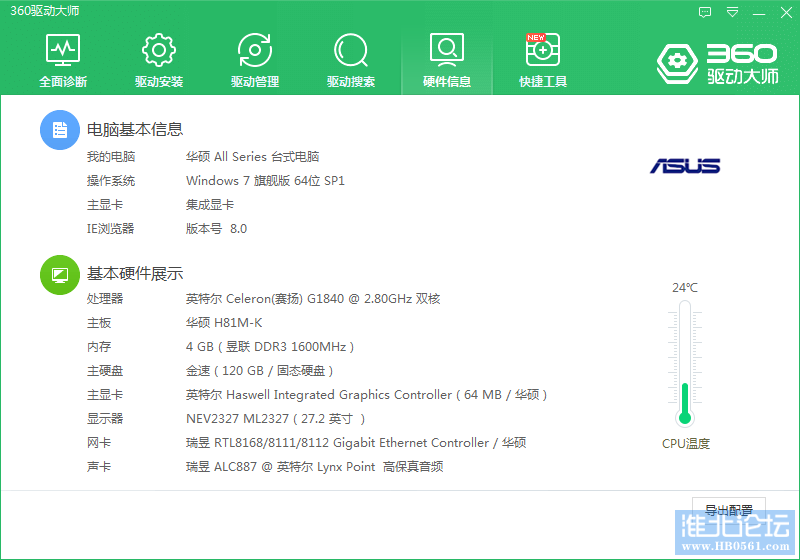Click the 版本号 8.0 value
Viewport: 800px width, 560px height.
click(216, 228)
